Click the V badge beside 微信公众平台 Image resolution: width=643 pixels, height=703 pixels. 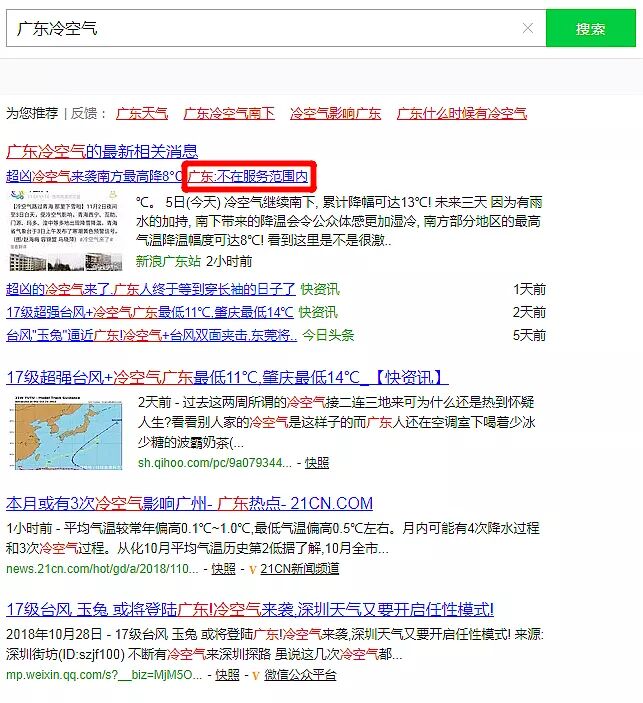pos(256,676)
